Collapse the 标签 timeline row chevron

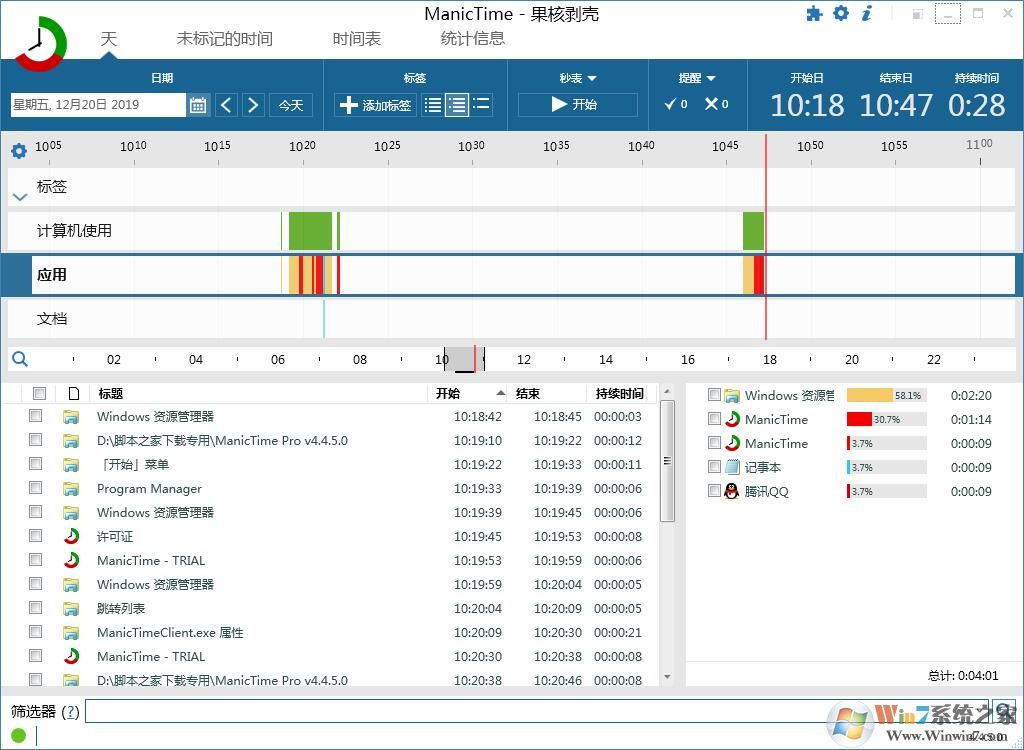coord(19,197)
